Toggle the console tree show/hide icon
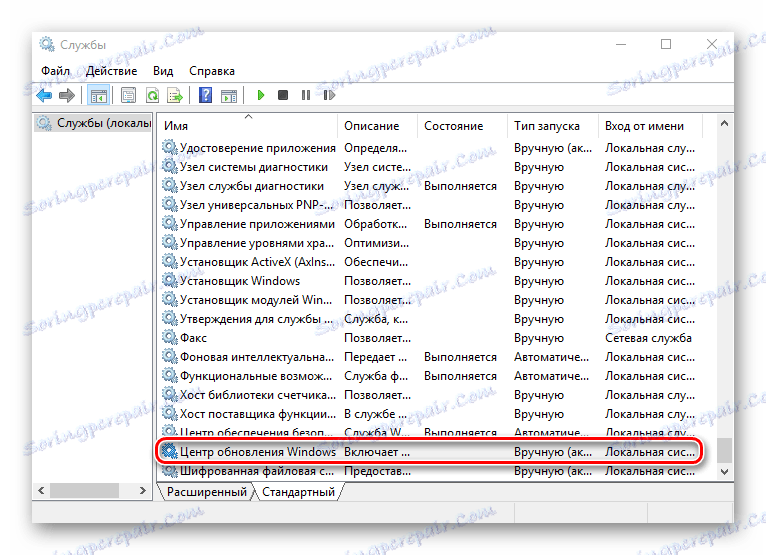 98,95
